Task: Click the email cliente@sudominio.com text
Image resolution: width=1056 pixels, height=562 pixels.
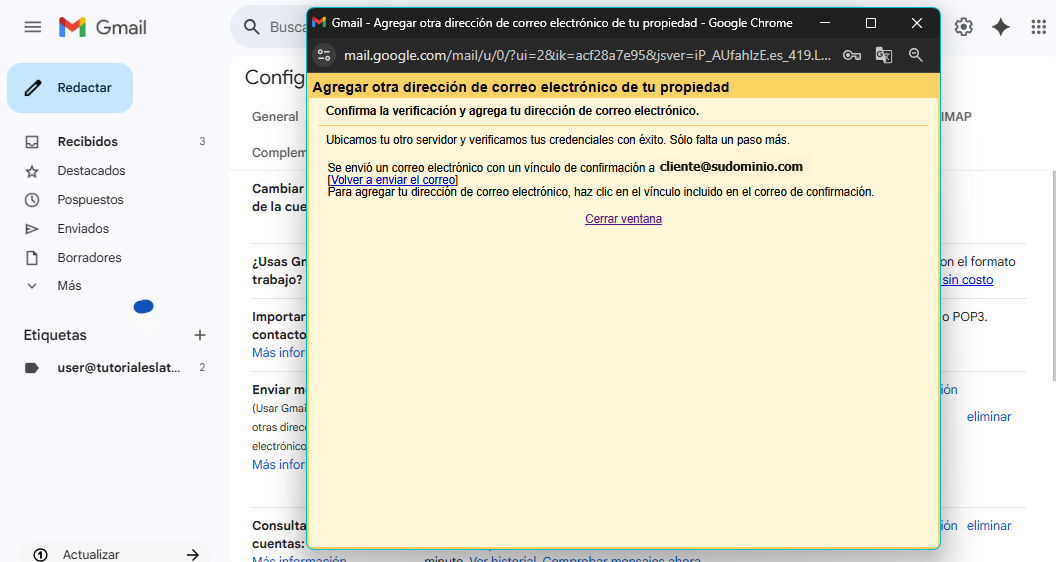Action: coord(731,166)
